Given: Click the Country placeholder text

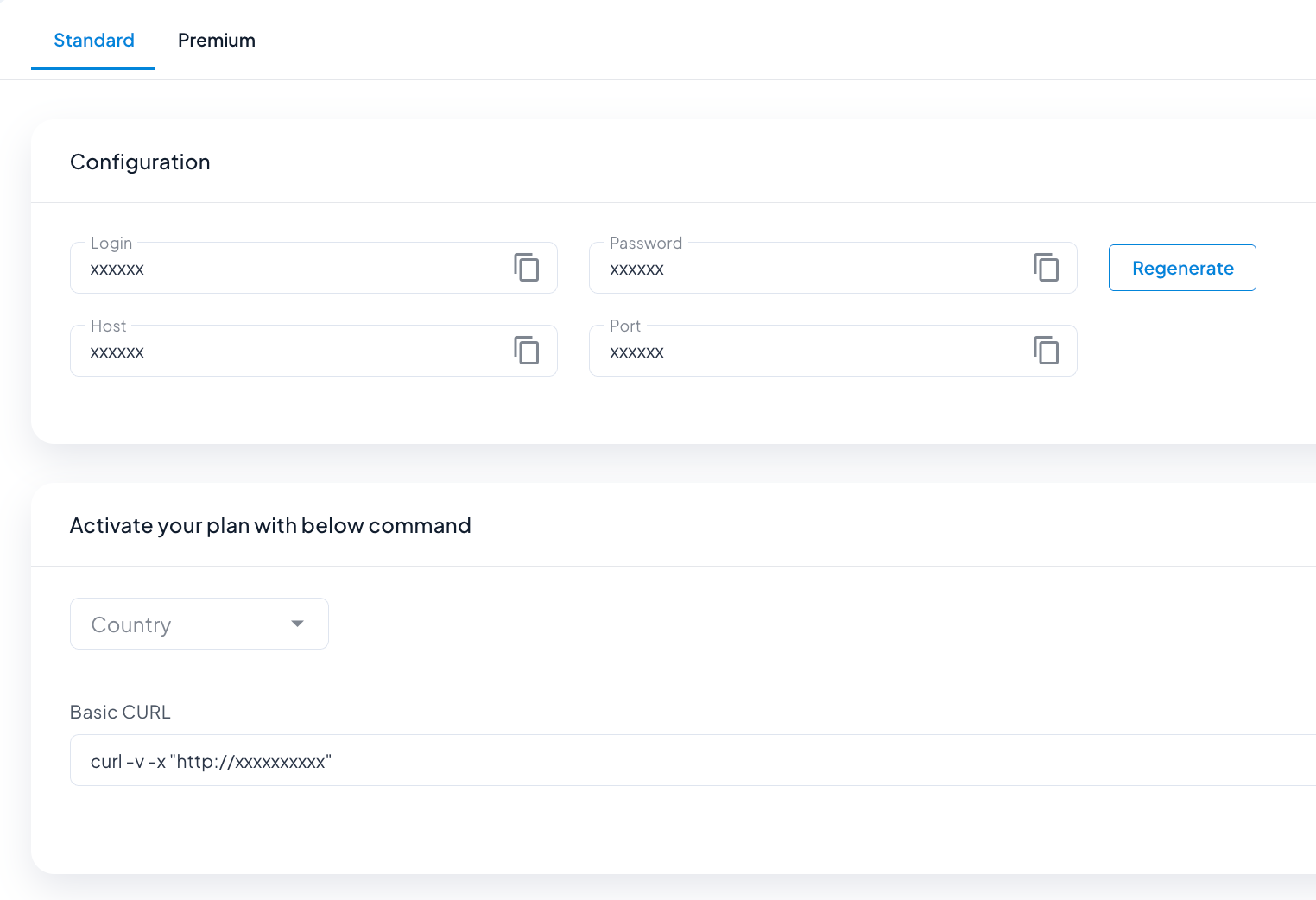Looking at the screenshot, I should pos(131,624).
